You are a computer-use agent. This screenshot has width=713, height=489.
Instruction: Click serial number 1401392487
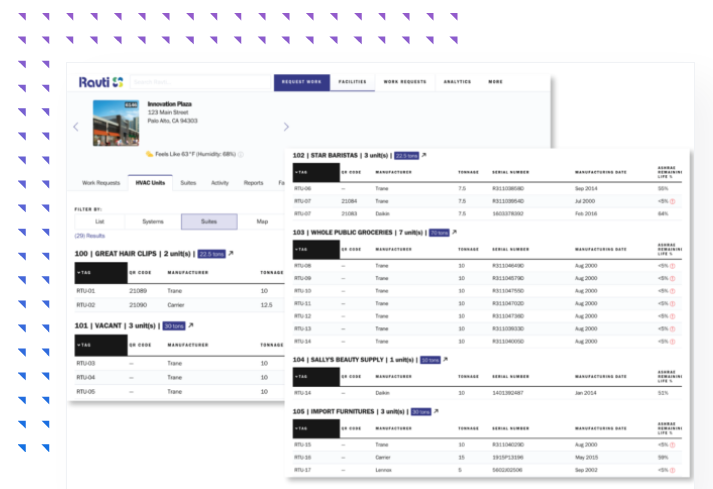pyautogui.click(x=508, y=393)
